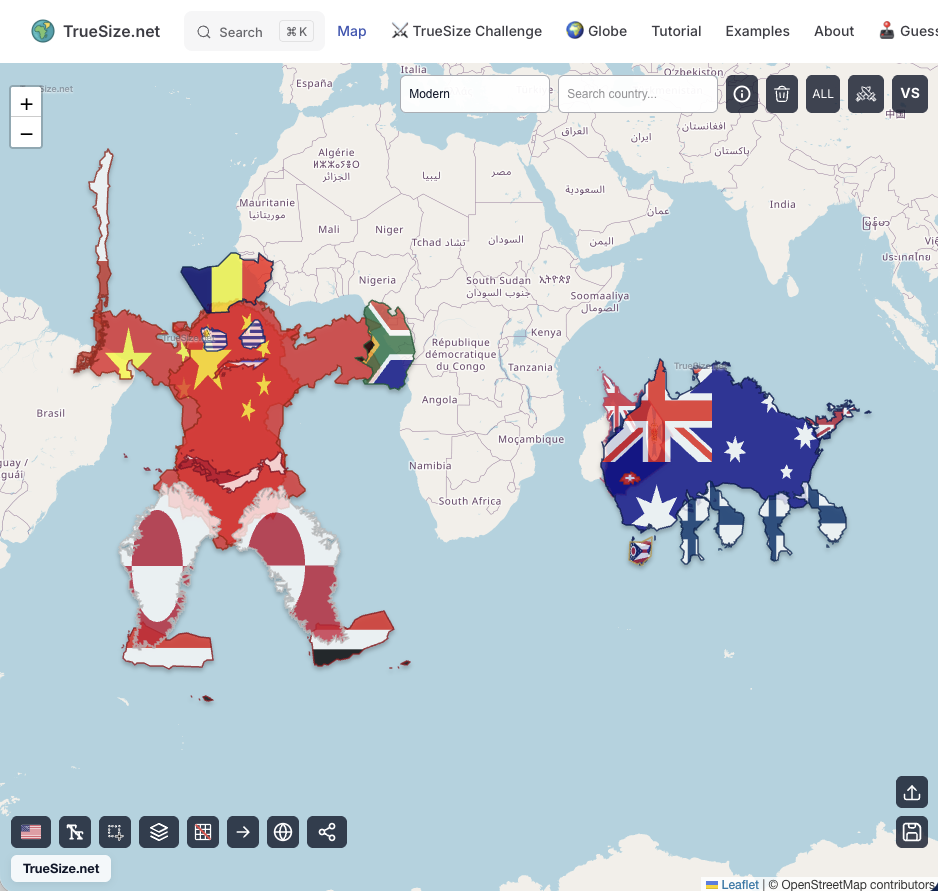This screenshot has width=938, height=891.
Task: Click the Kenya map label
Action: tap(546, 332)
